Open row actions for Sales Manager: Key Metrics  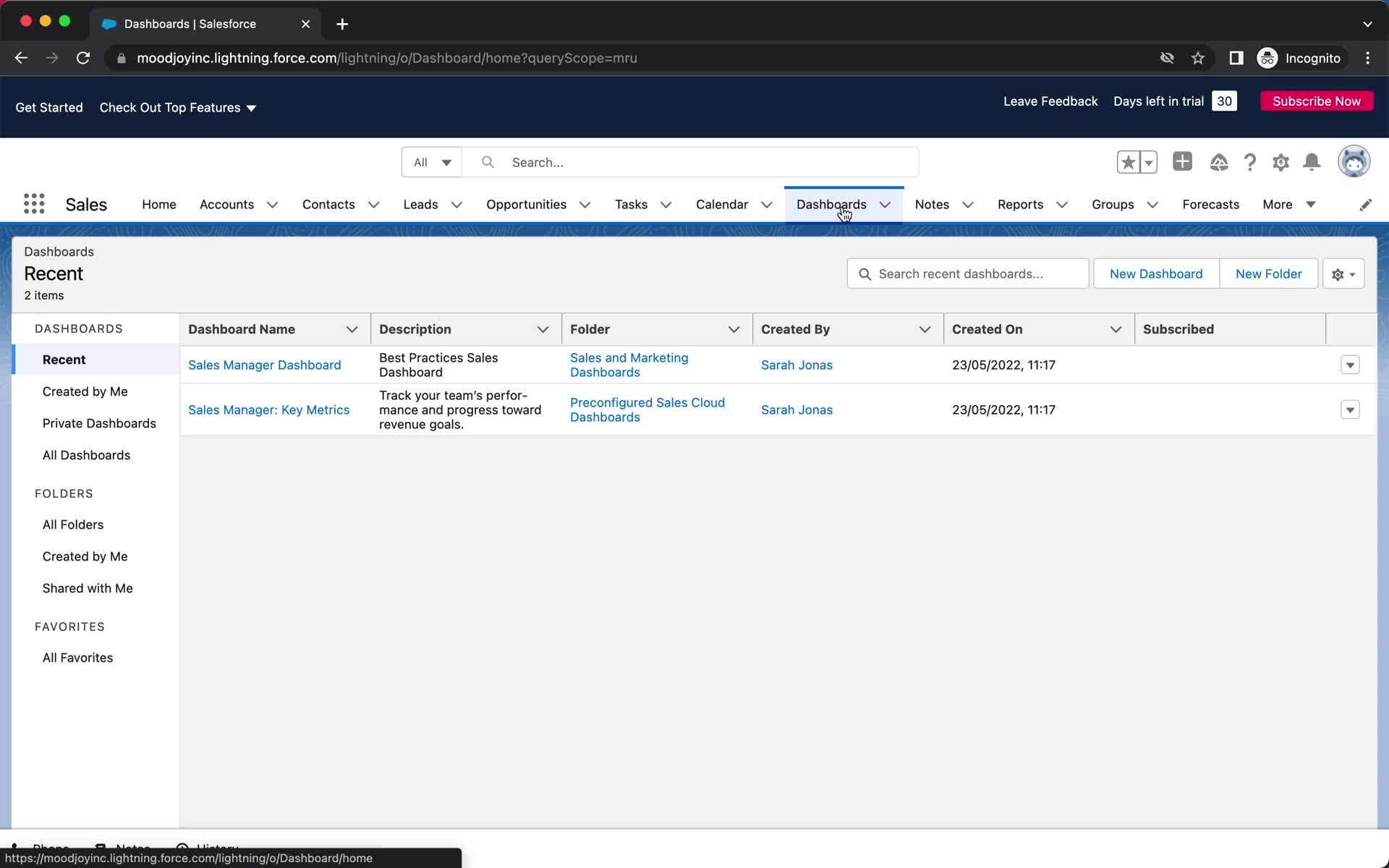click(1350, 409)
